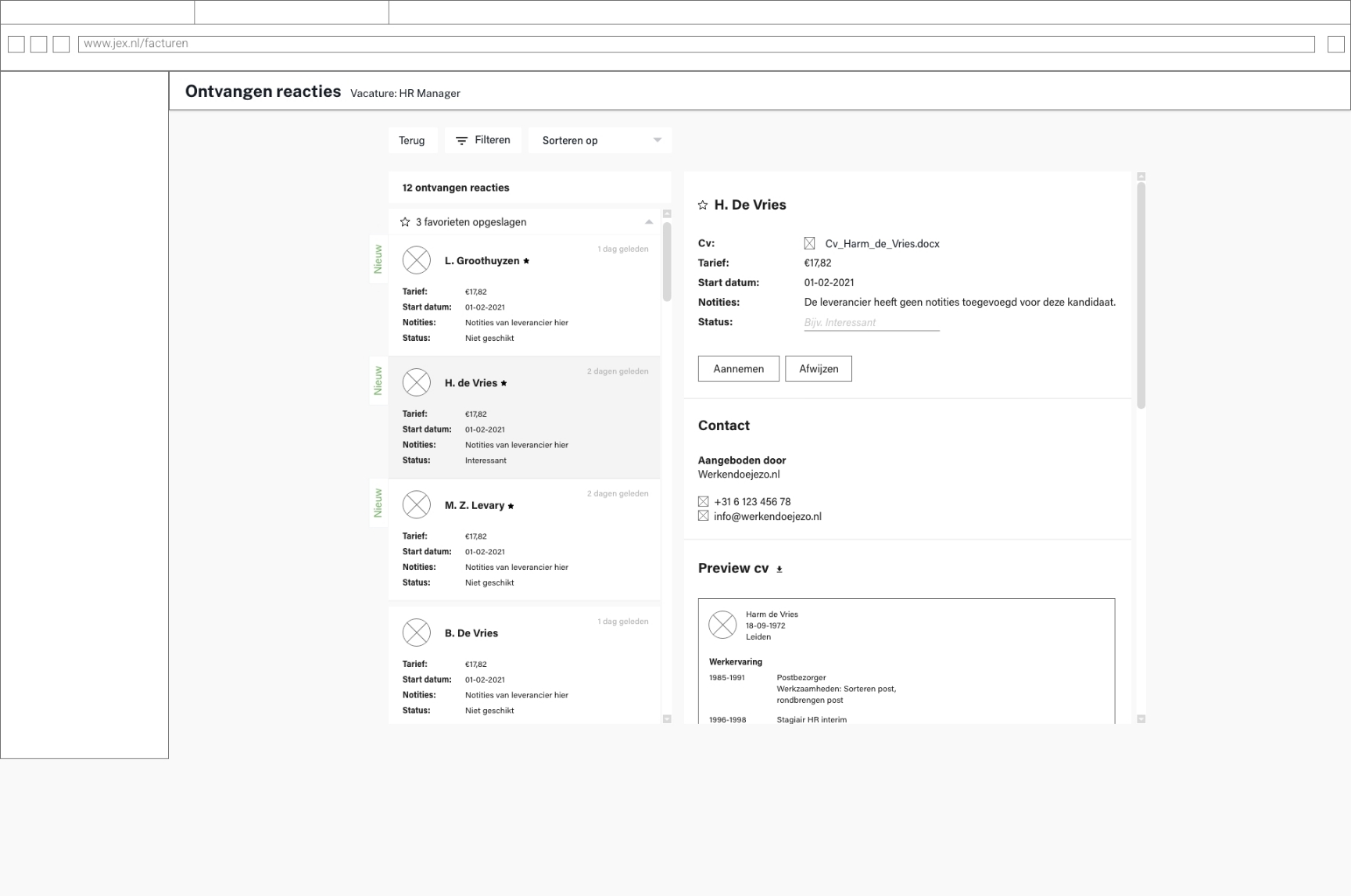Click the Terug button
This screenshot has width=1351, height=896.
pos(412,140)
